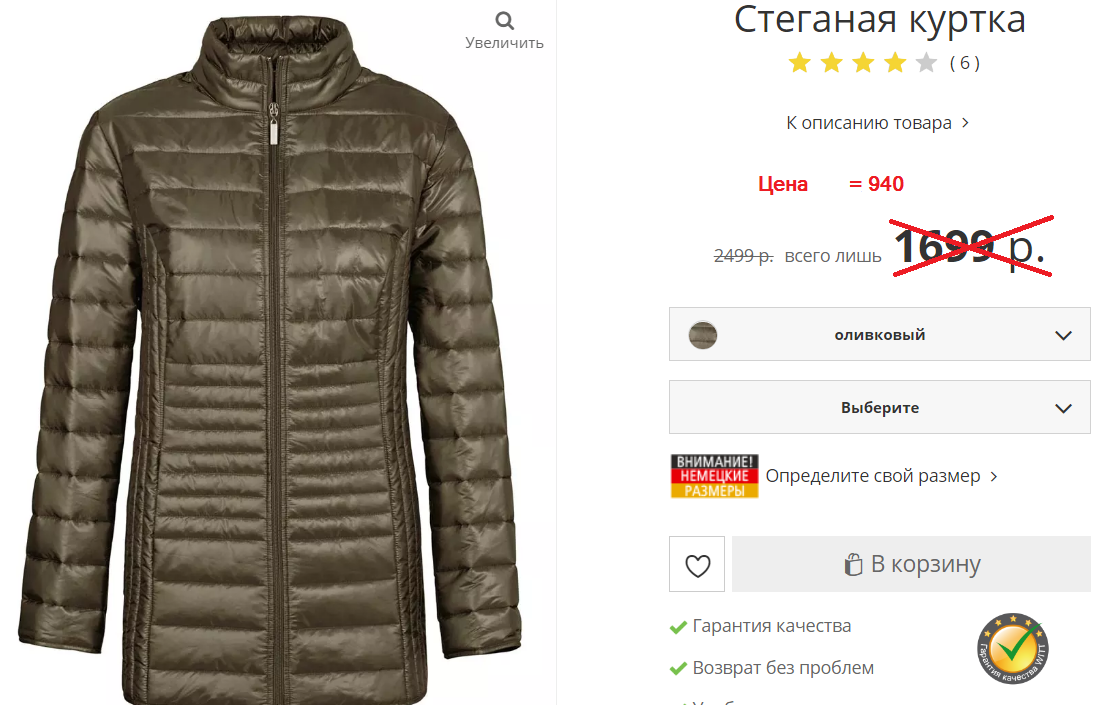Click the magnifier Увеличить icon
The image size is (1108, 705).
(505, 20)
